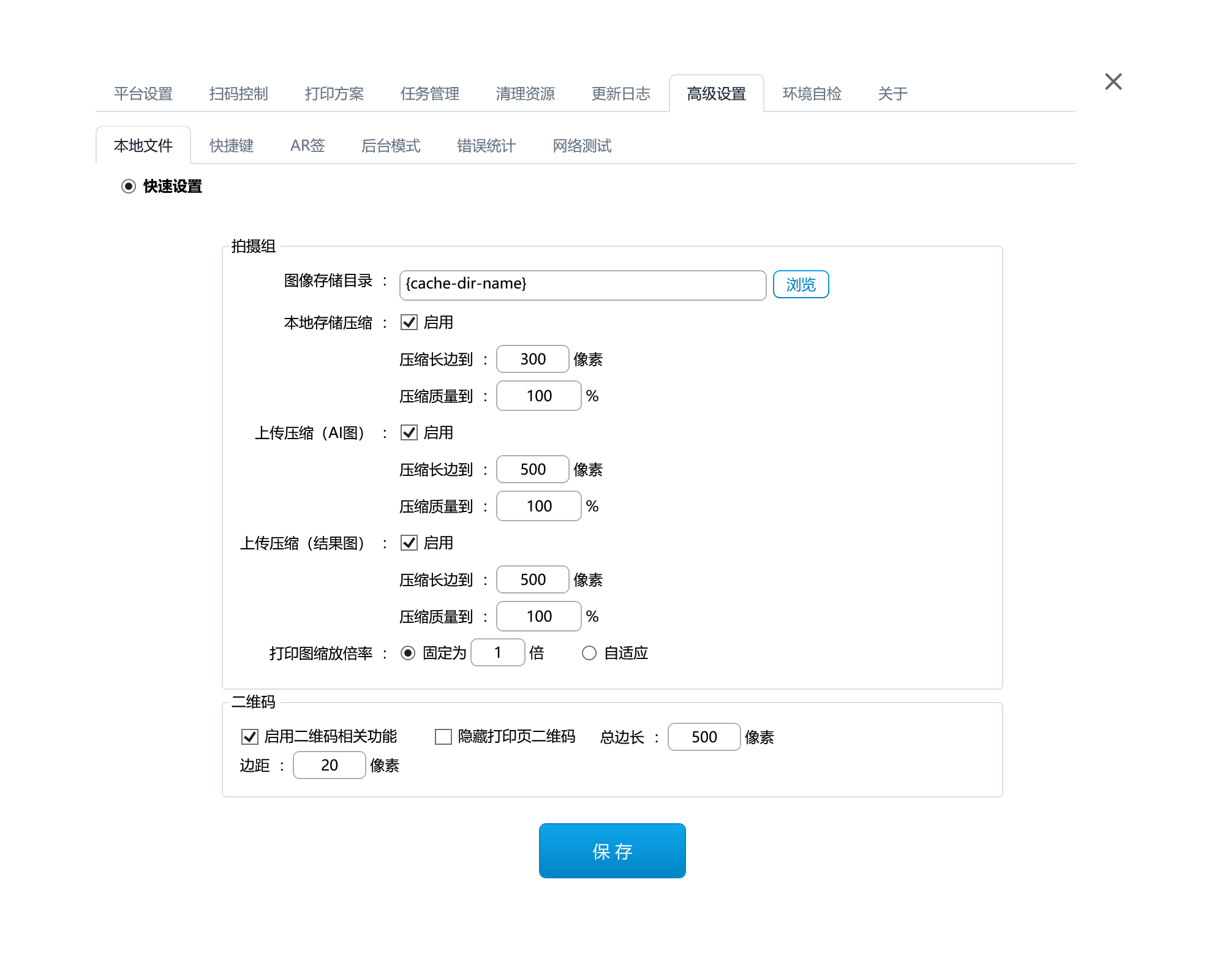Click the 总边长 field showing 500
This screenshot has width=1225, height=980.
(704, 737)
